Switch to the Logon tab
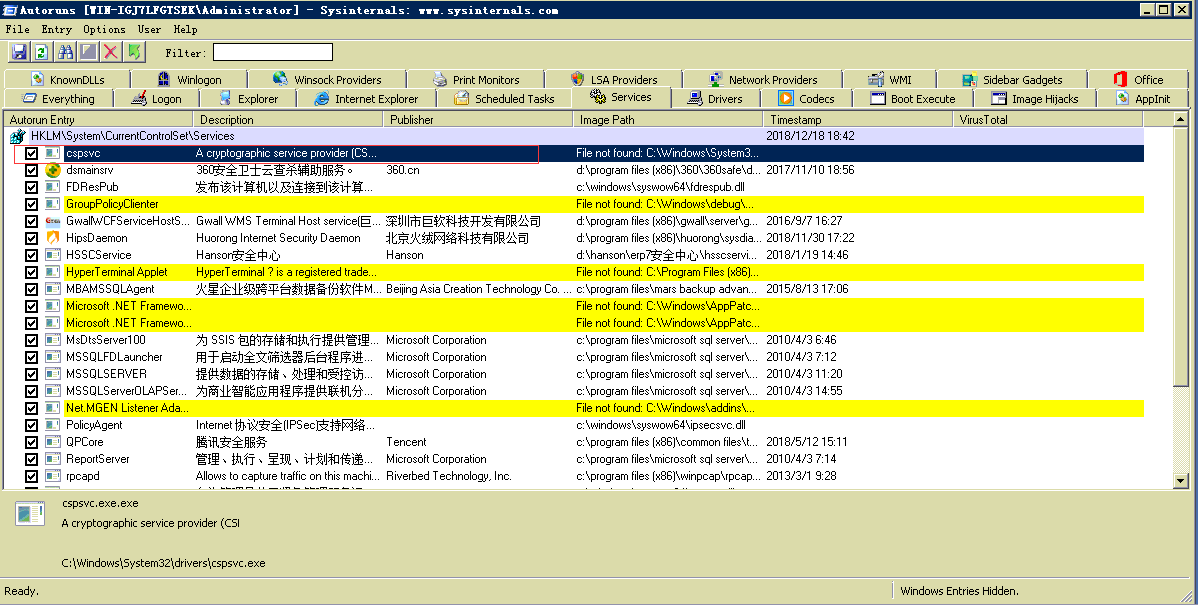1198x605 pixels. pyautogui.click(x=156, y=99)
